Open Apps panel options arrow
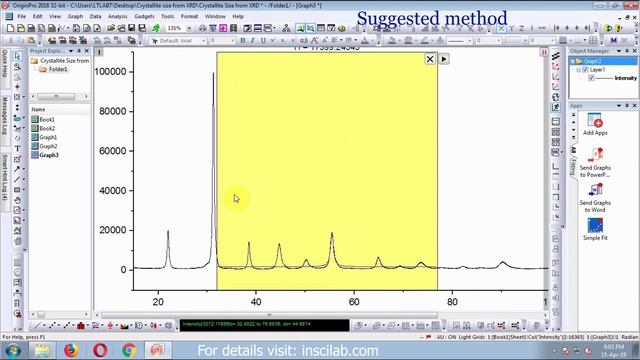This screenshot has height=360, width=640. pyautogui.click(x=619, y=106)
